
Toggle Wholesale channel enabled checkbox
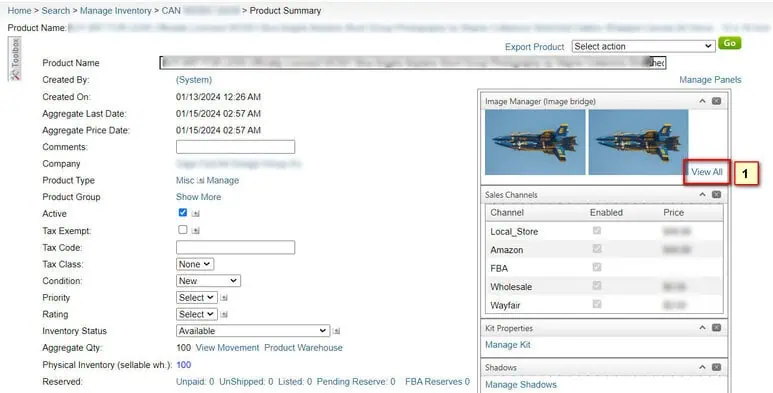(x=597, y=286)
